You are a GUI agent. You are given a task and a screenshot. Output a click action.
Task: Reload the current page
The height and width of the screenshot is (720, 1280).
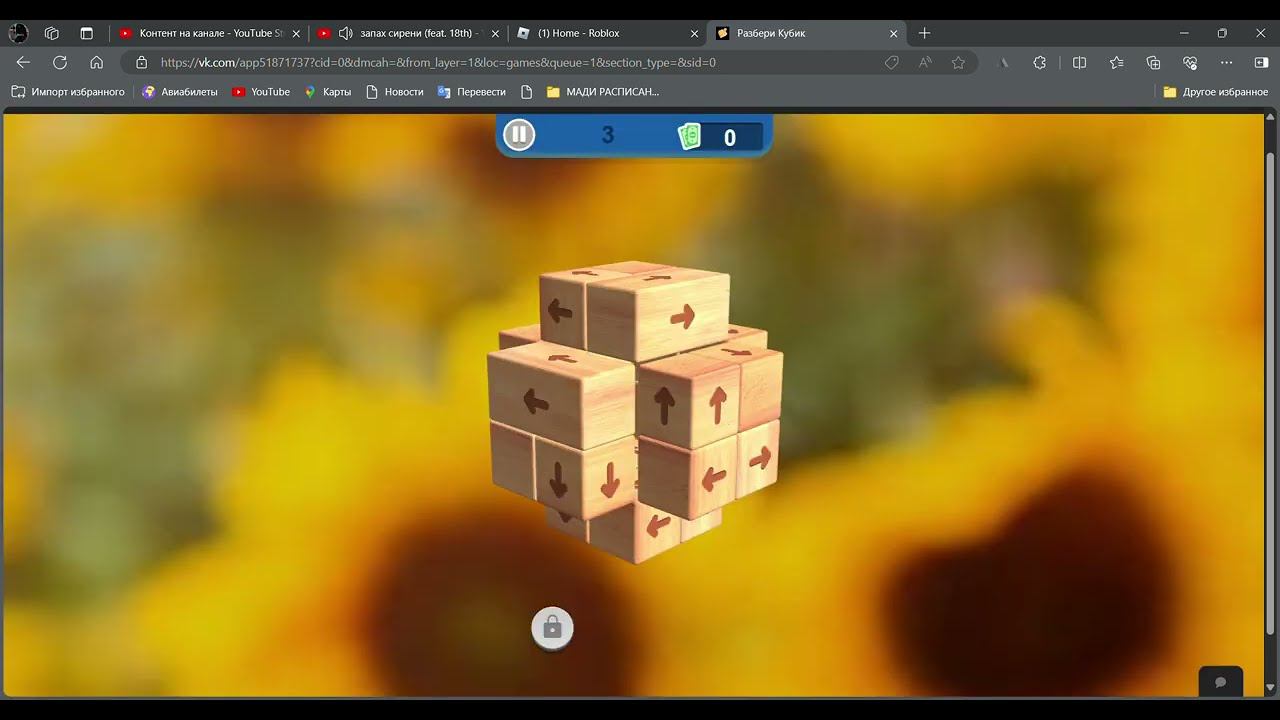(60, 62)
